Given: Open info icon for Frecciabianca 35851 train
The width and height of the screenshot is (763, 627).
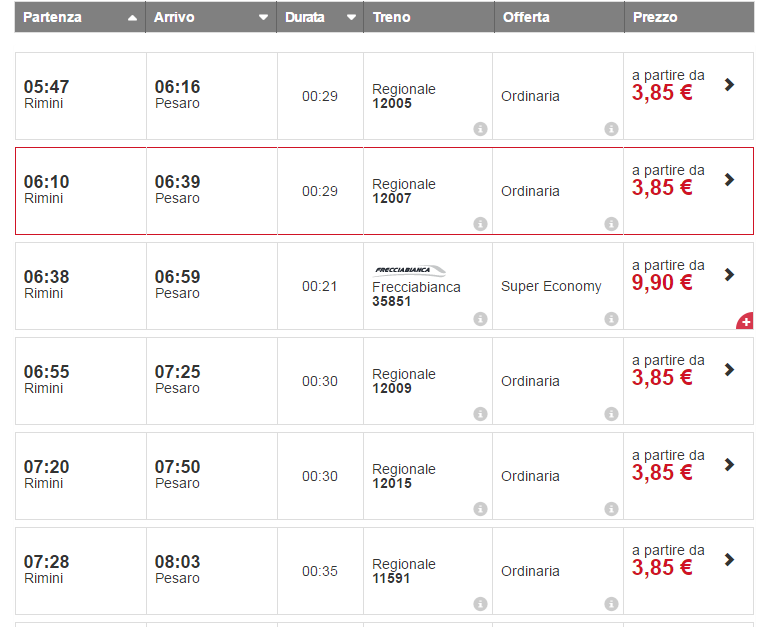Looking at the screenshot, I should click(480, 319).
